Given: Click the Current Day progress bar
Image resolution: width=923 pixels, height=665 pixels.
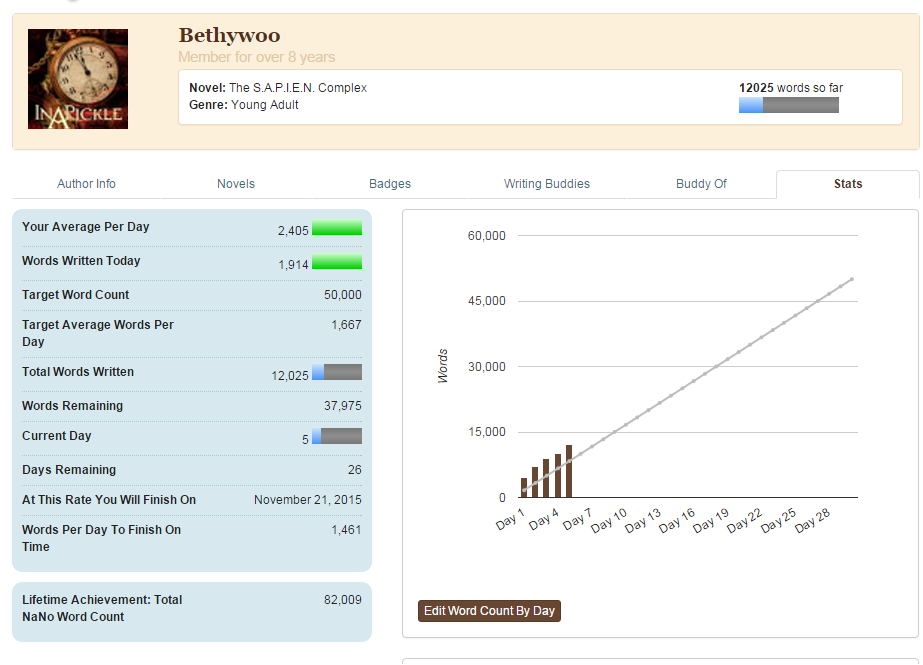Looking at the screenshot, I should (x=336, y=436).
